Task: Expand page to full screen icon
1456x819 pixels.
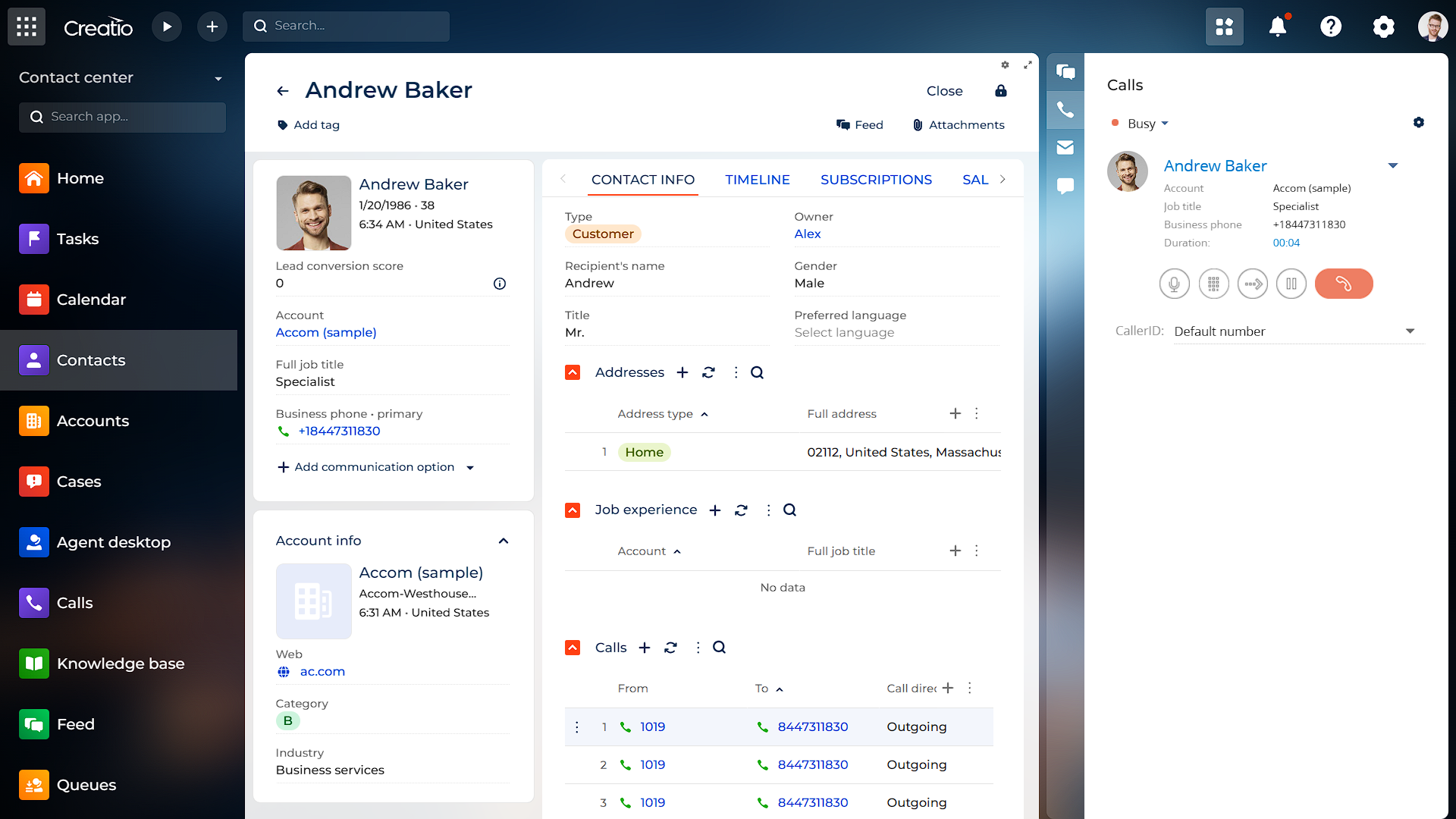Action: 1028,65
